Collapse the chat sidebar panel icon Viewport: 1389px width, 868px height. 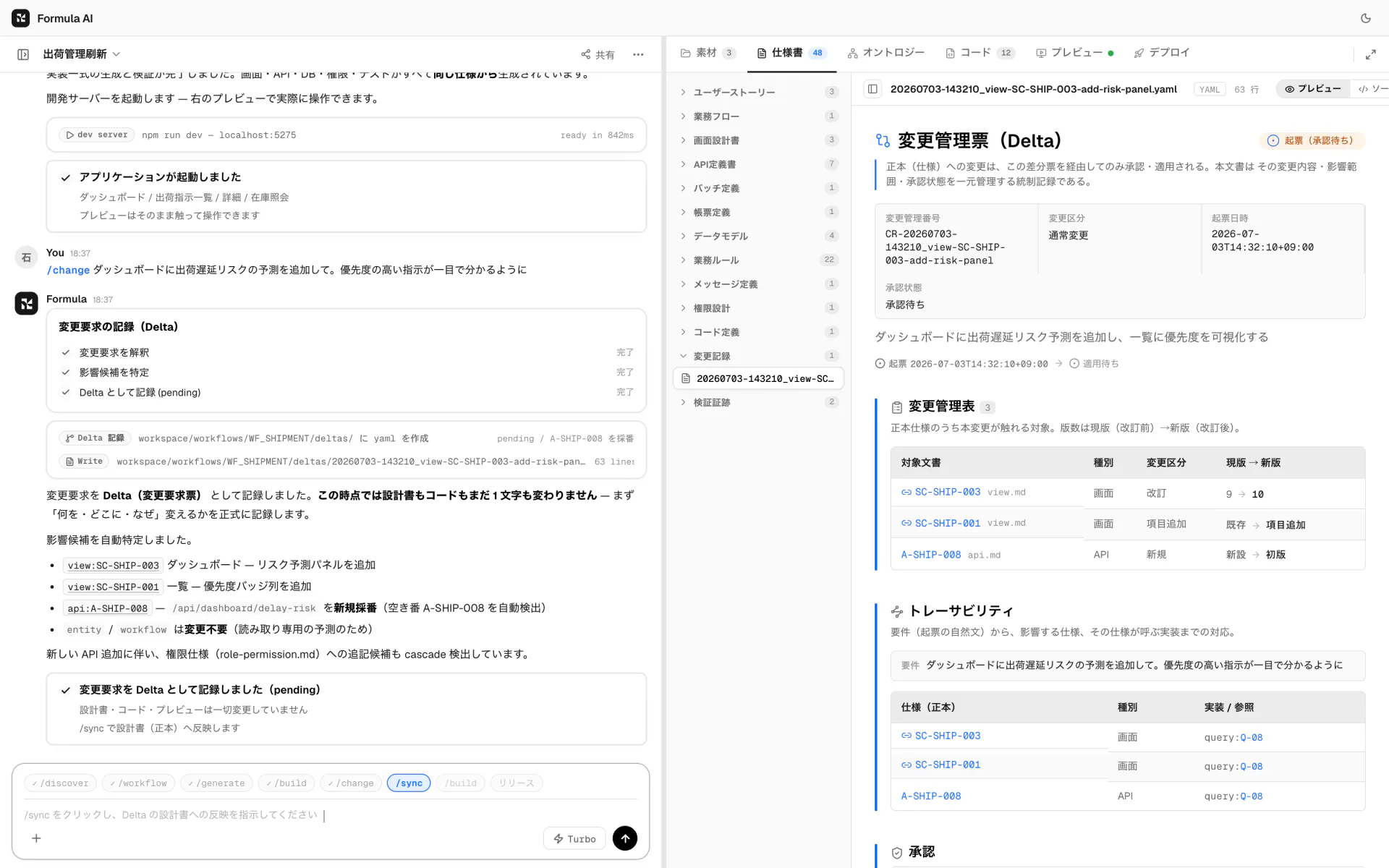pyautogui.click(x=23, y=54)
